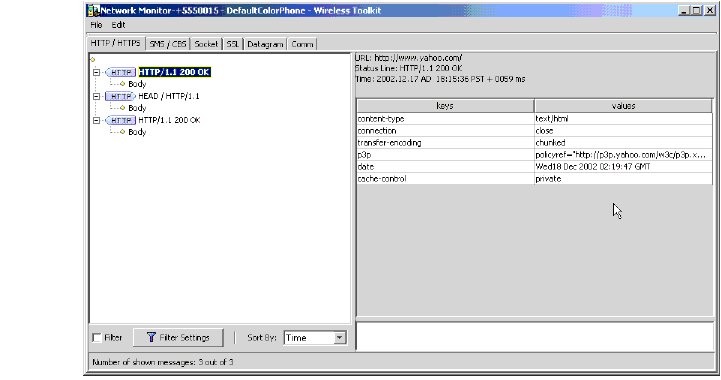The width and height of the screenshot is (721, 380).
Task: Select the policyref p3p value cell
Action: (623, 155)
